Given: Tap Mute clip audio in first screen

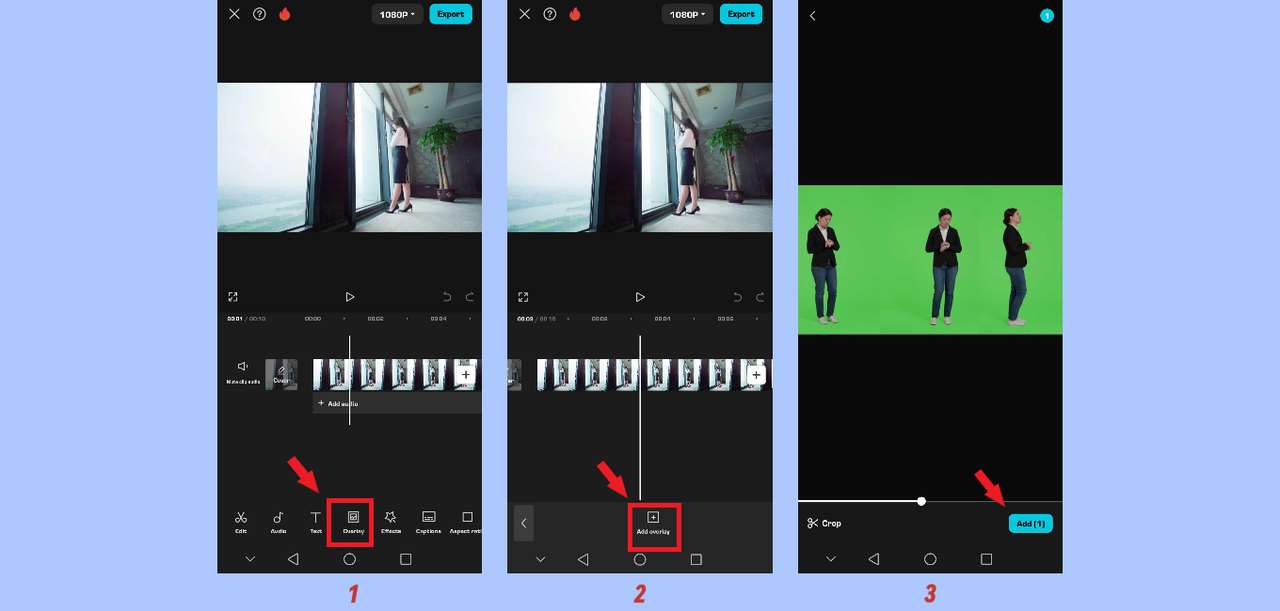Looking at the screenshot, I should click(x=242, y=373).
